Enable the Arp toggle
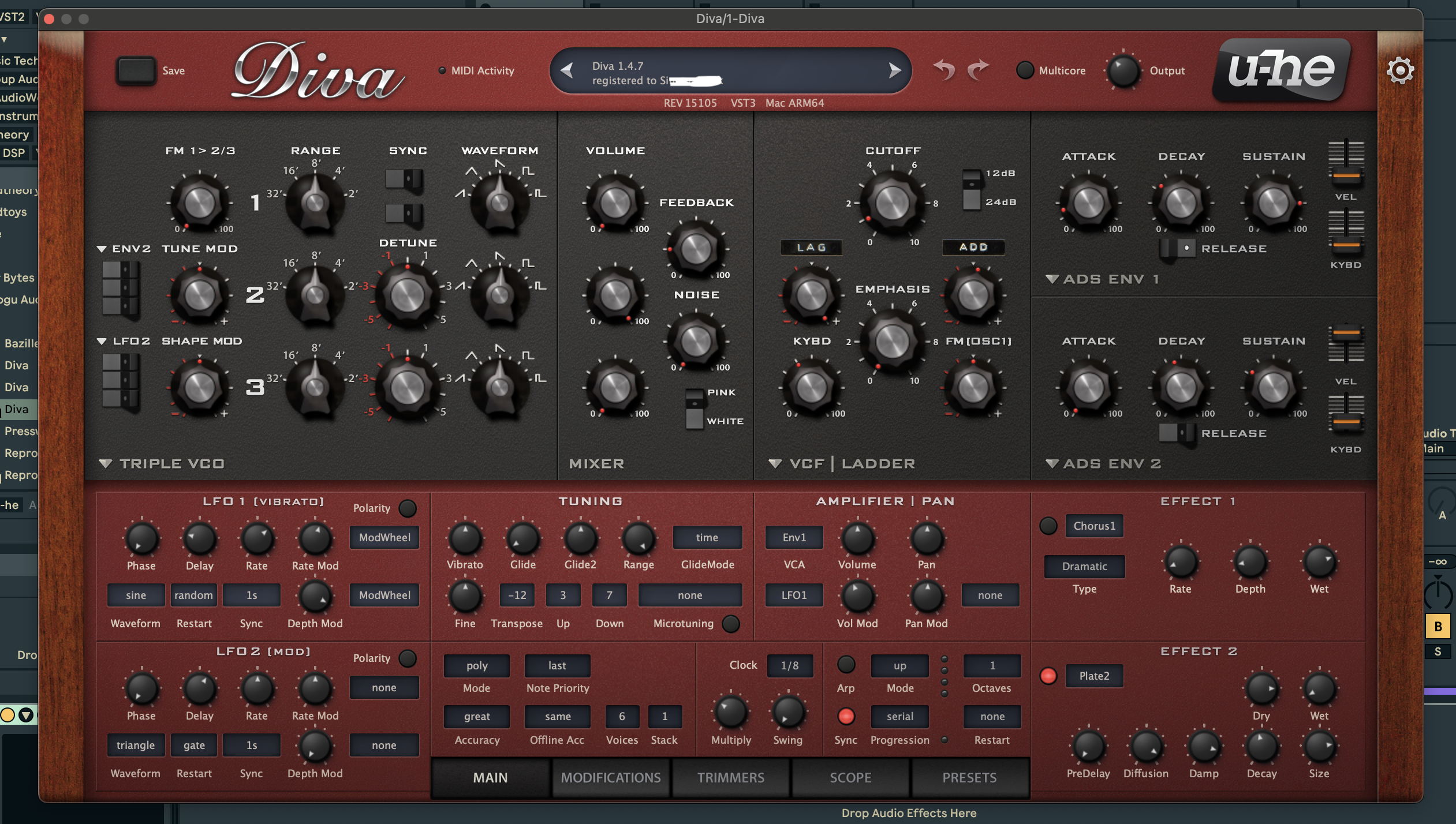The image size is (1456, 824). pyautogui.click(x=846, y=664)
